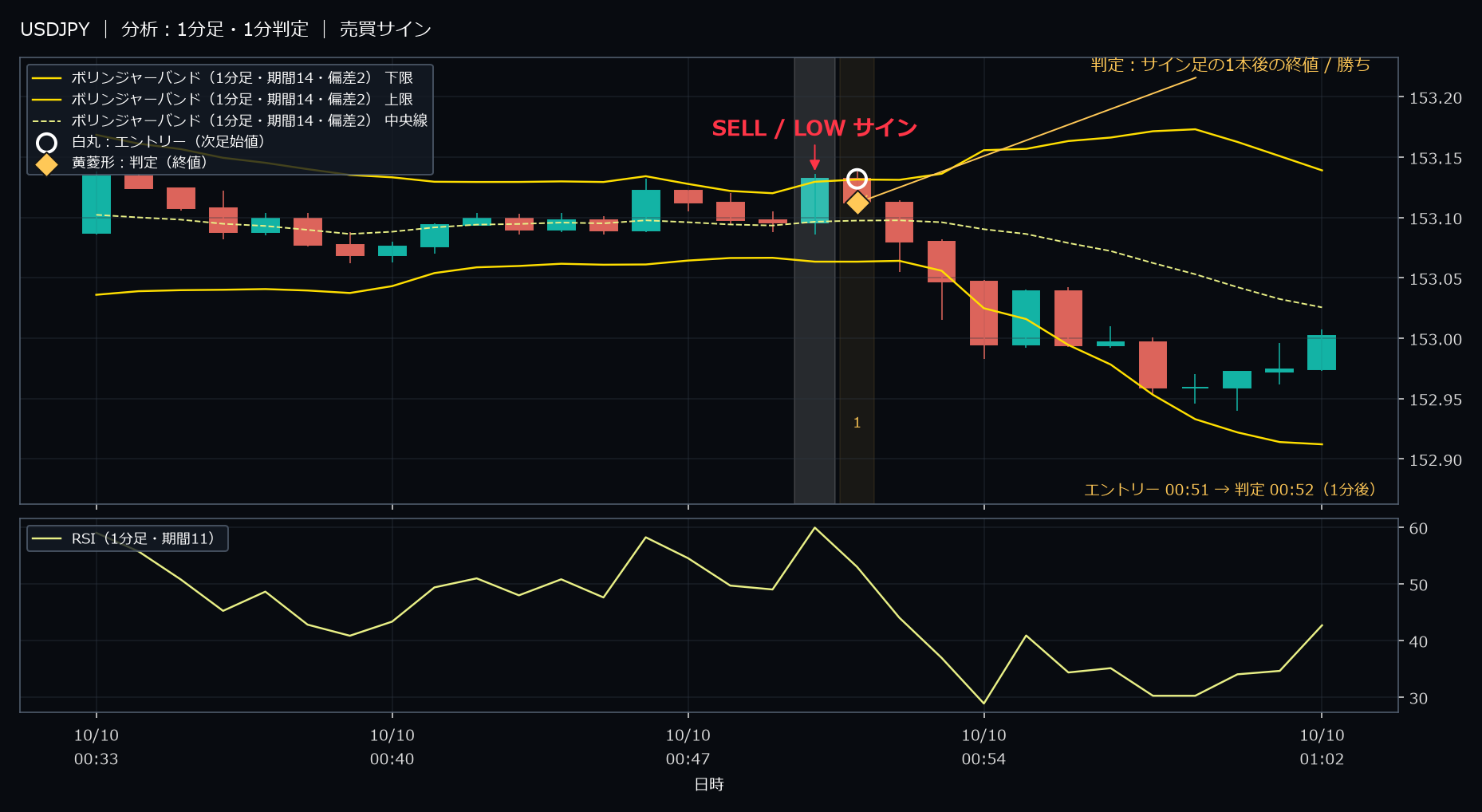Viewport: 1482px width, 812px height.
Task: Click the price axis label 152.90
Action: [1436, 459]
